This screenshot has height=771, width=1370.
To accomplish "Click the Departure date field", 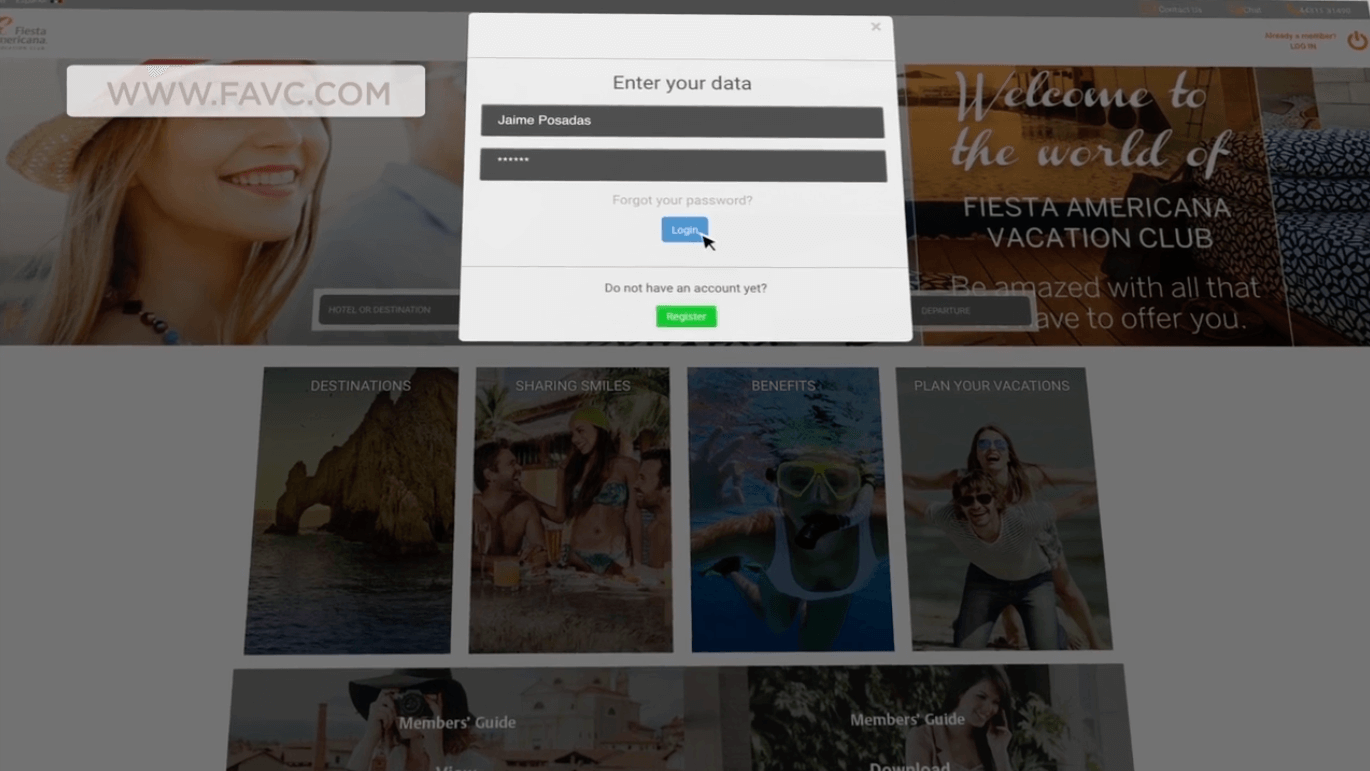I will [x=970, y=311].
